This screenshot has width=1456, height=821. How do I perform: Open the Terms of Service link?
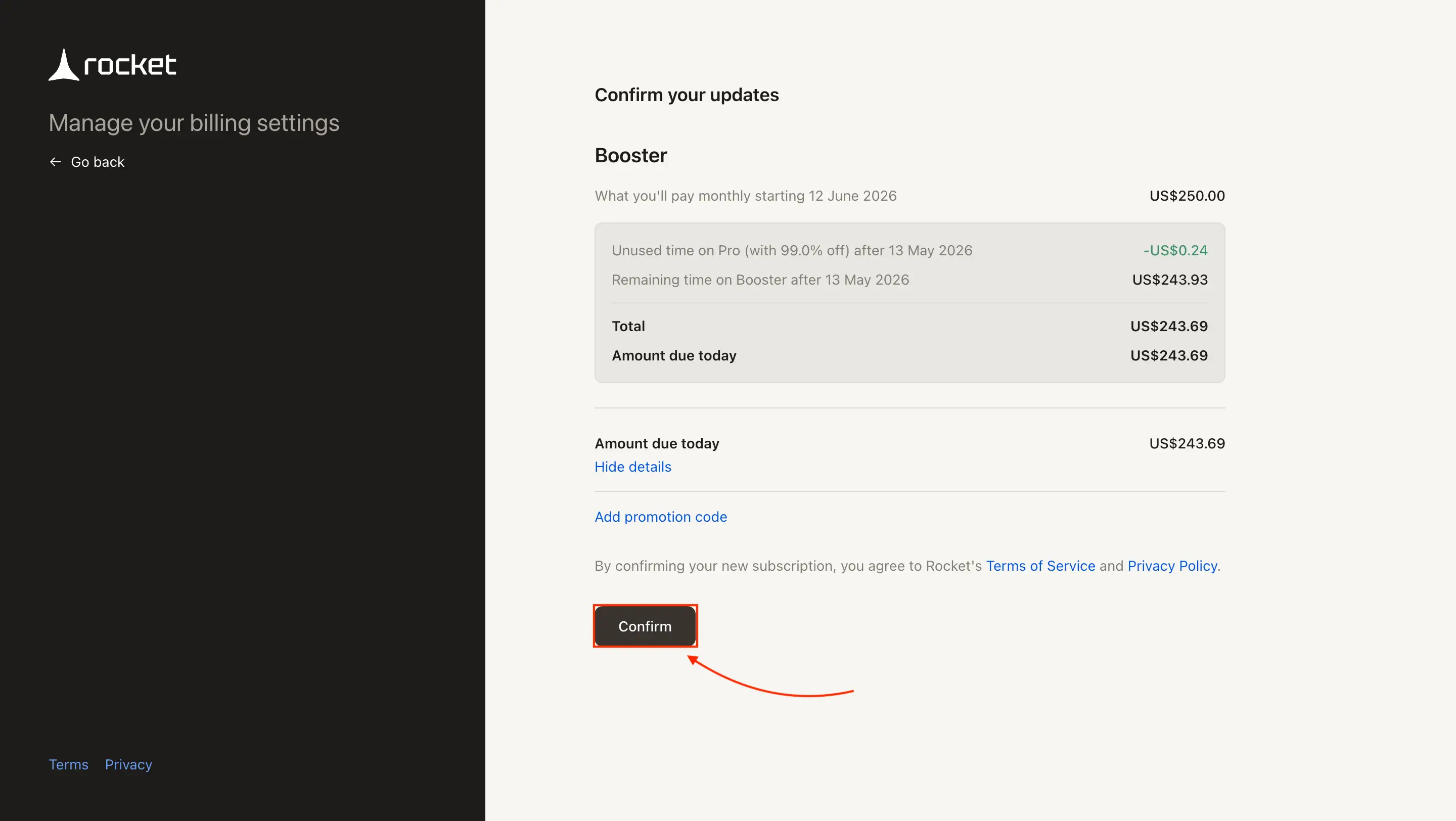coord(1040,566)
